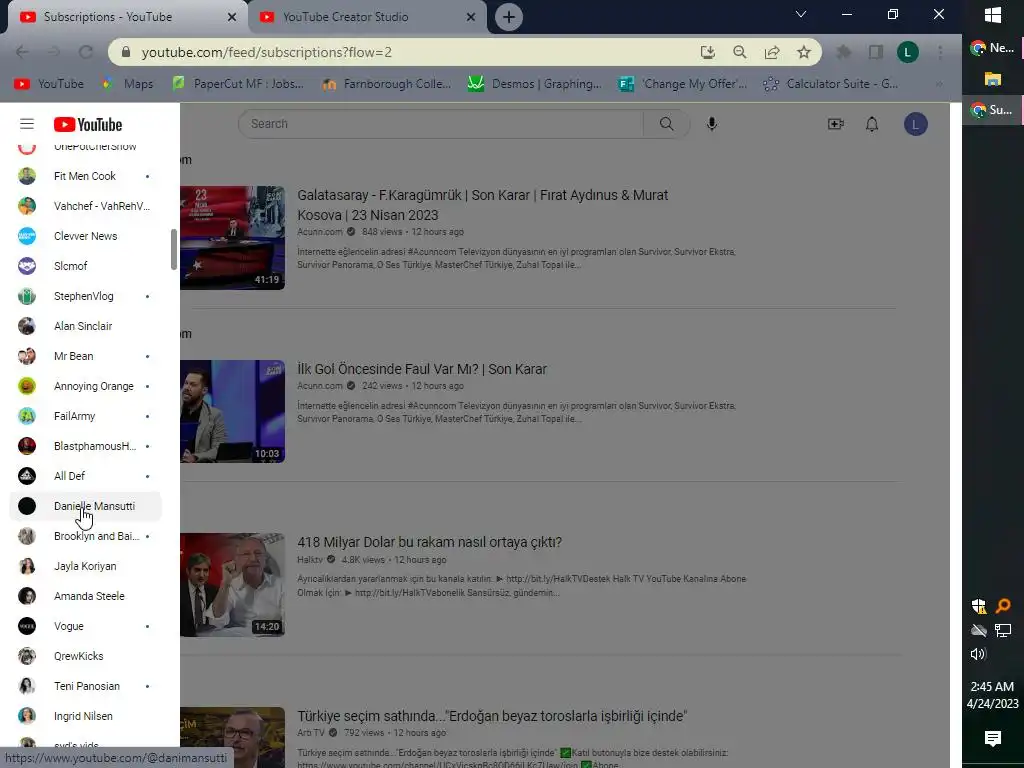Open the Jayla Koriyan channel
This screenshot has width=1024, height=768.
point(85,566)
